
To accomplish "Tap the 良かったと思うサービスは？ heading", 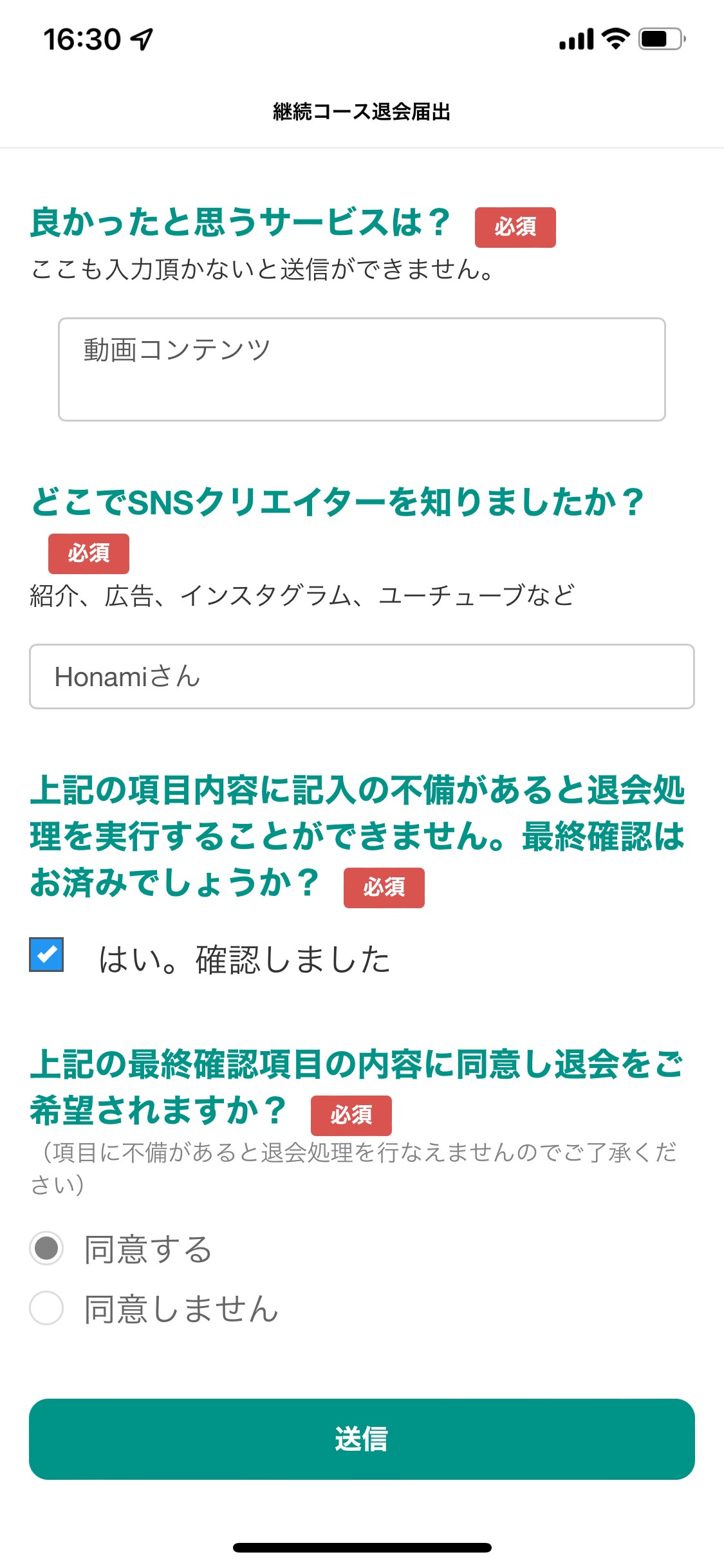I will (241, 222).
